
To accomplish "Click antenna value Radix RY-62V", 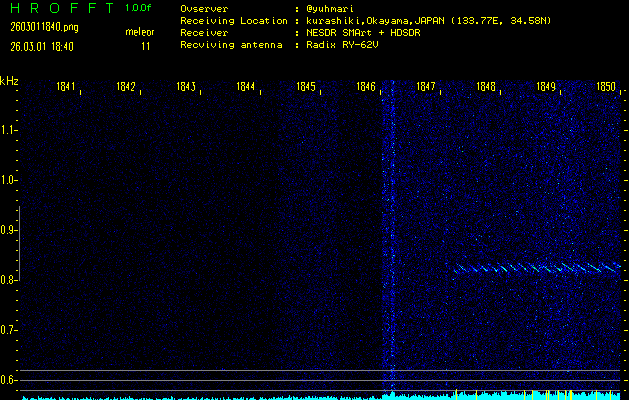I will [342, 45].
